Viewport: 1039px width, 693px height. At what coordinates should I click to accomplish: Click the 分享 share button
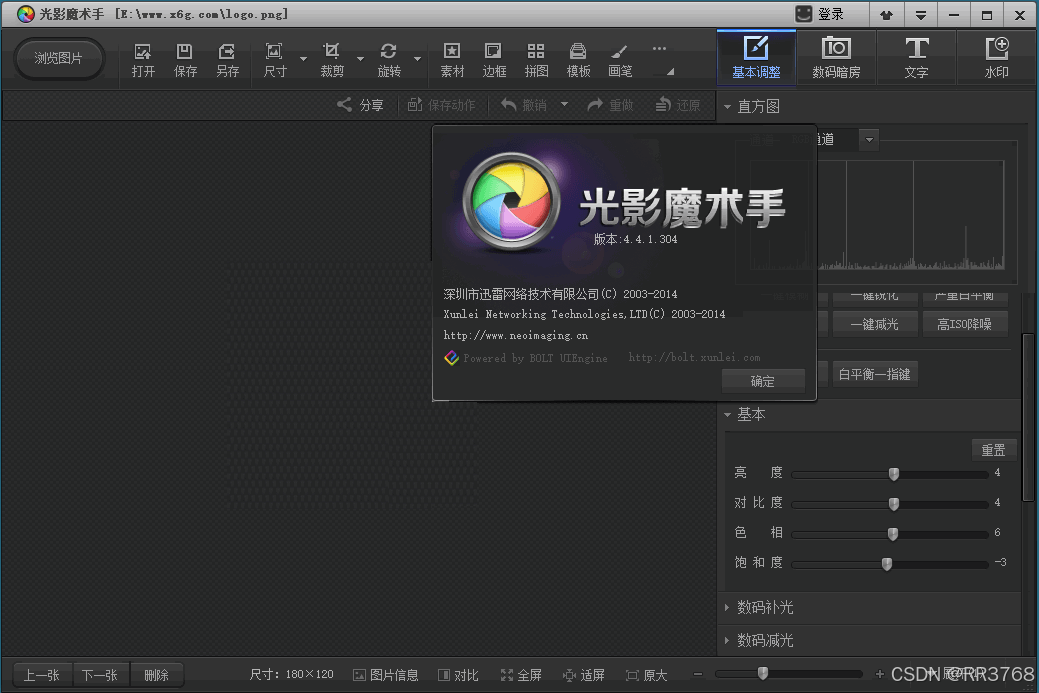360,105
